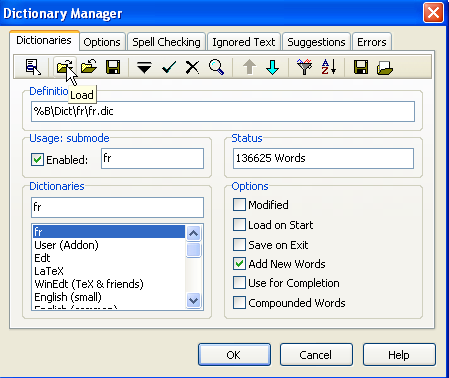Click the black X delete icon
The height and width of the screenshot is (378, 449).
(192, 68)
